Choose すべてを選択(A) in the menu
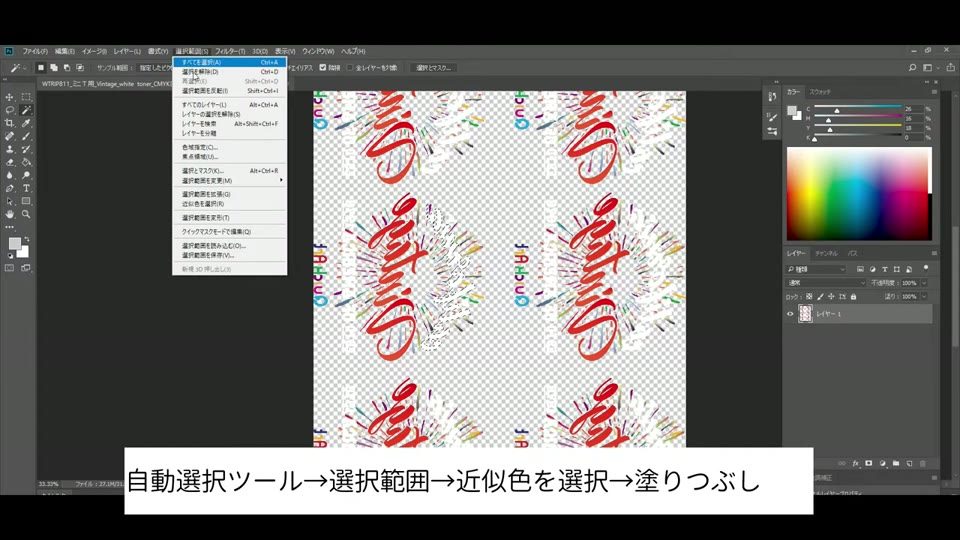 (230, 62)
